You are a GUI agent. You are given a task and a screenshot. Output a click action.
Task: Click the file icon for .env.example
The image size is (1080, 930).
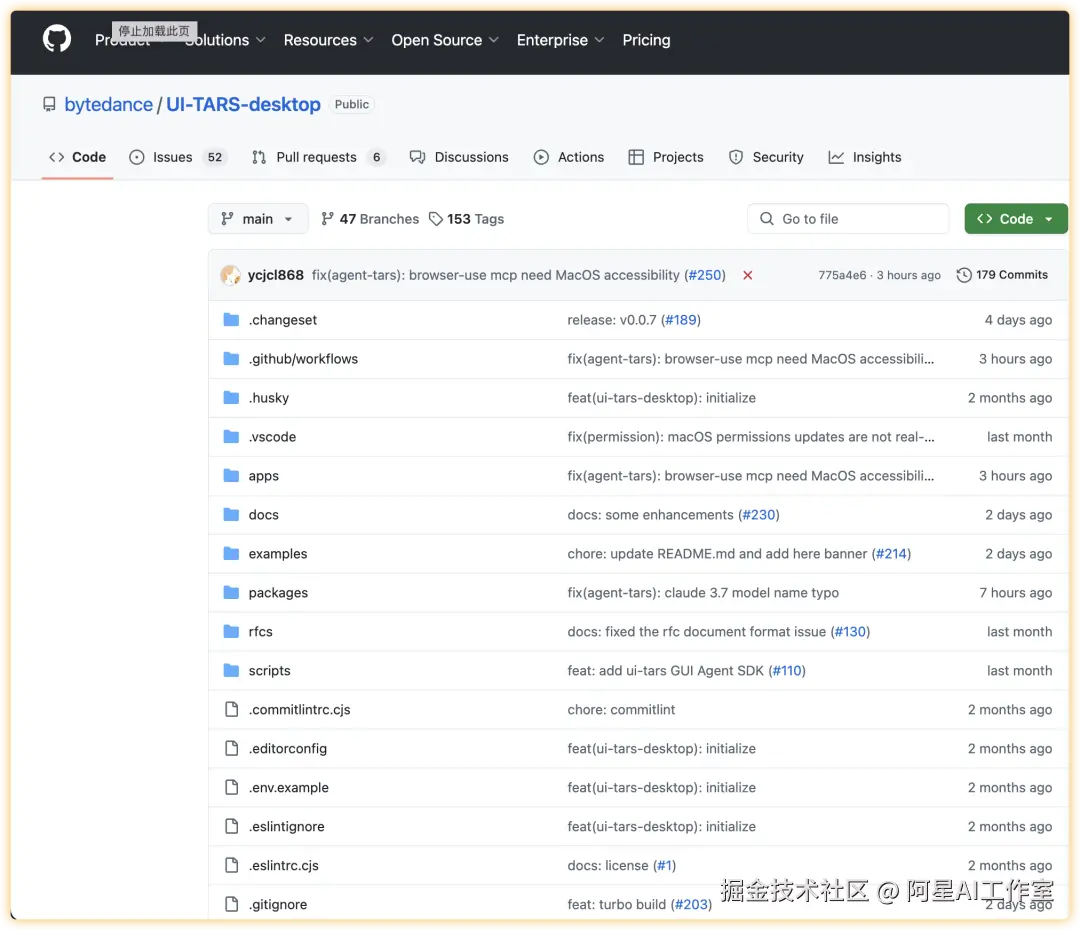[x=232, y=787]
